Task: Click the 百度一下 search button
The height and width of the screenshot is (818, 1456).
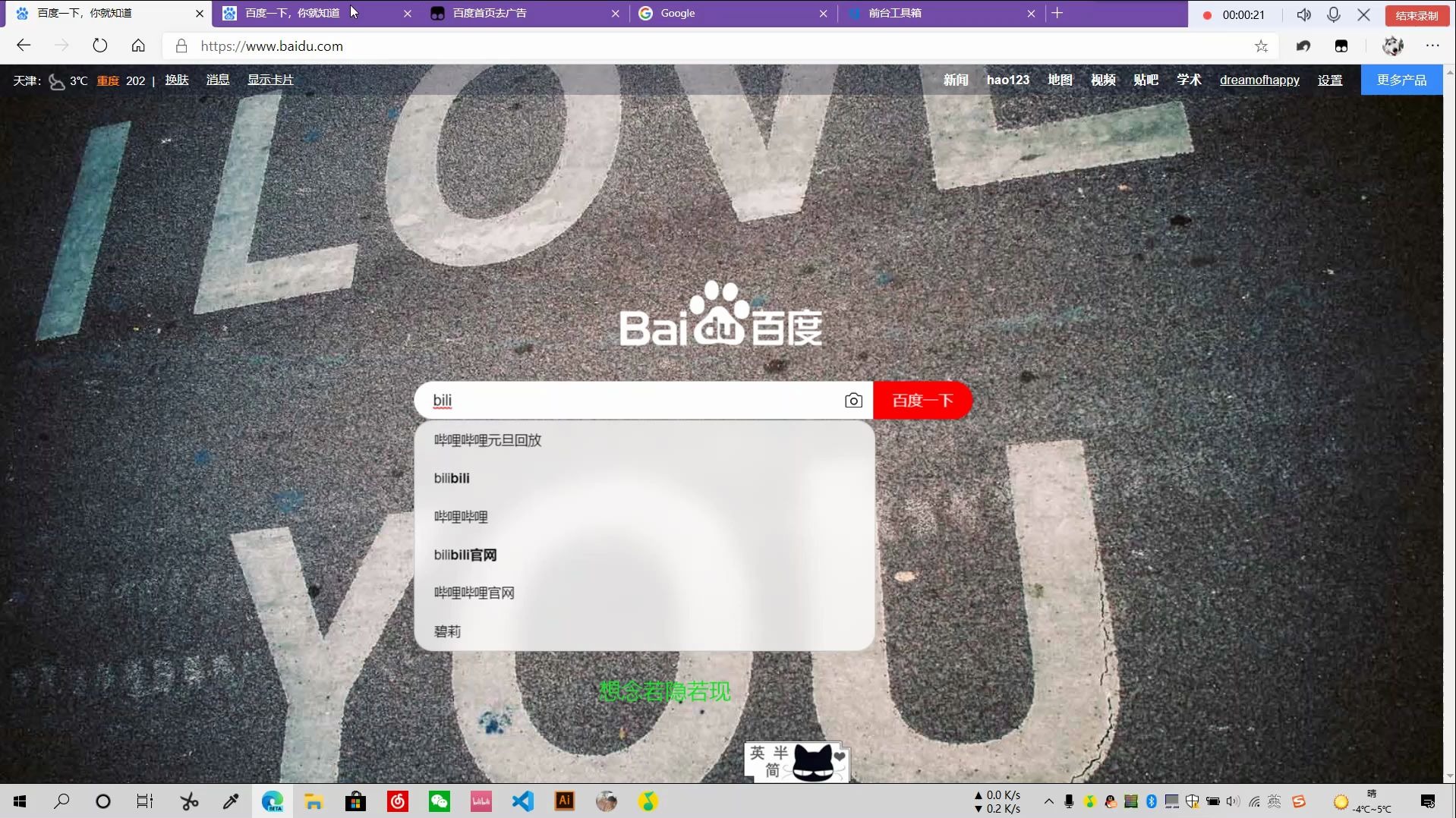Action: [x=922, y=401]
